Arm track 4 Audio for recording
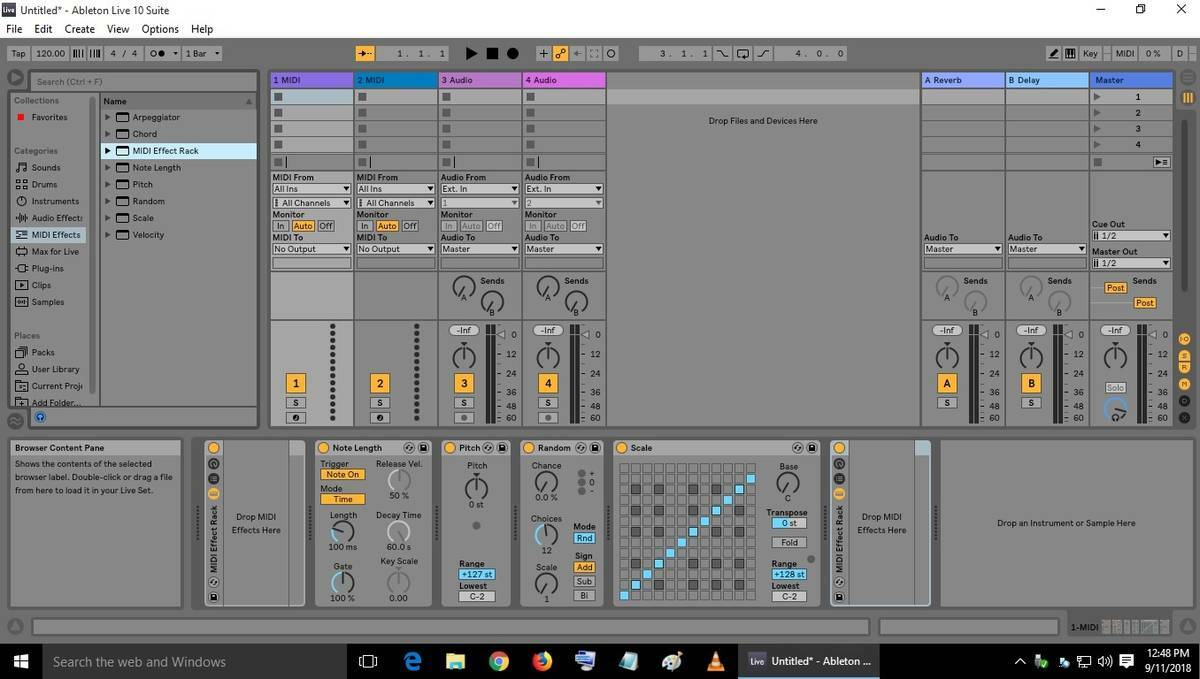1200x679 pixels. (547, 418)
